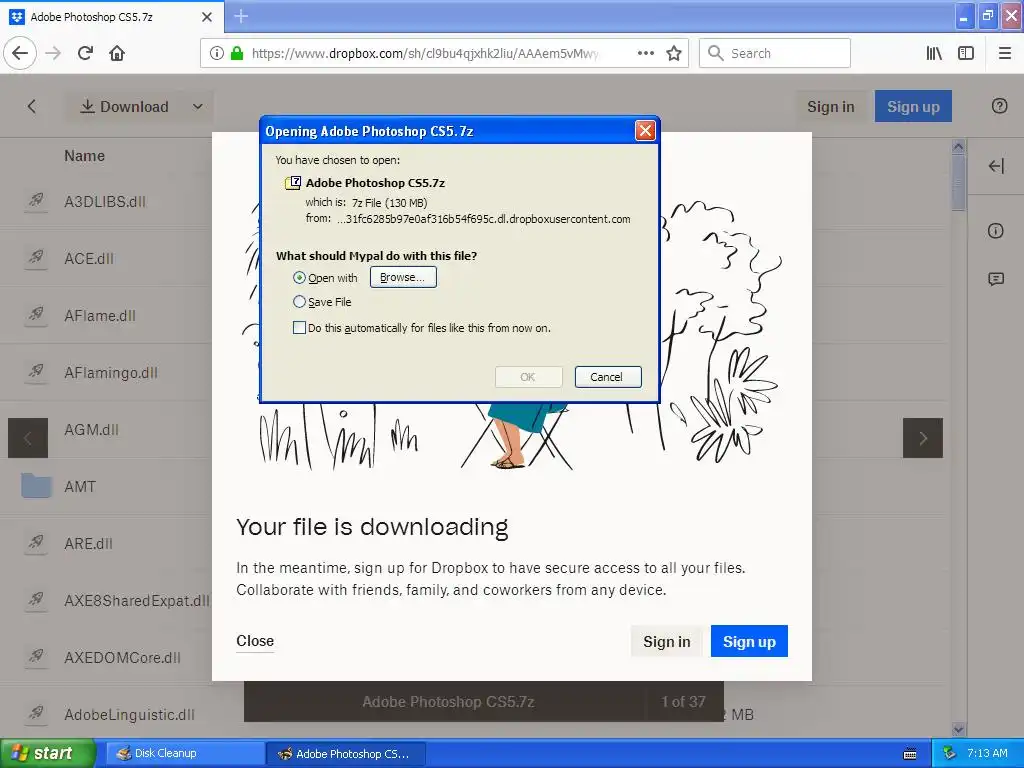Cancel the Opening file dialog
This screenshot has height=768, width=1024.
[x=607, y=377]
